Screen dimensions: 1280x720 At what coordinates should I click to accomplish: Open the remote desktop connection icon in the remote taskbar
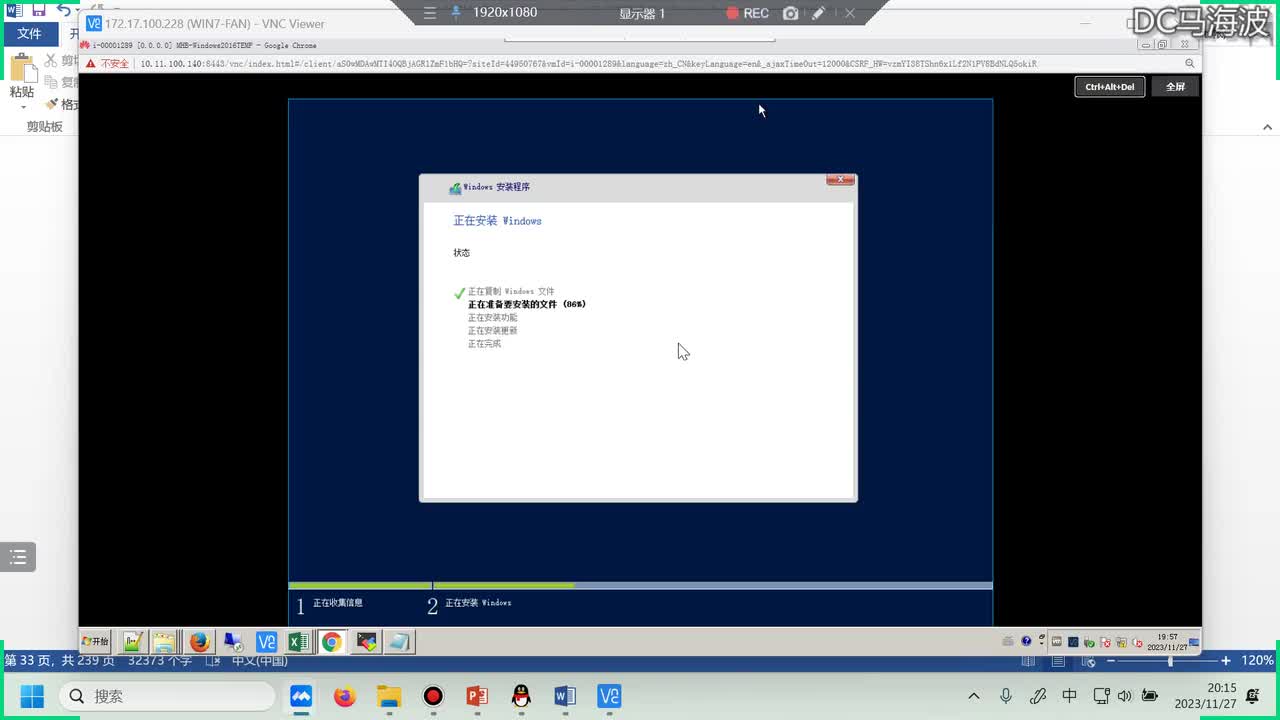pyautogui.click(x=232, y=642)
